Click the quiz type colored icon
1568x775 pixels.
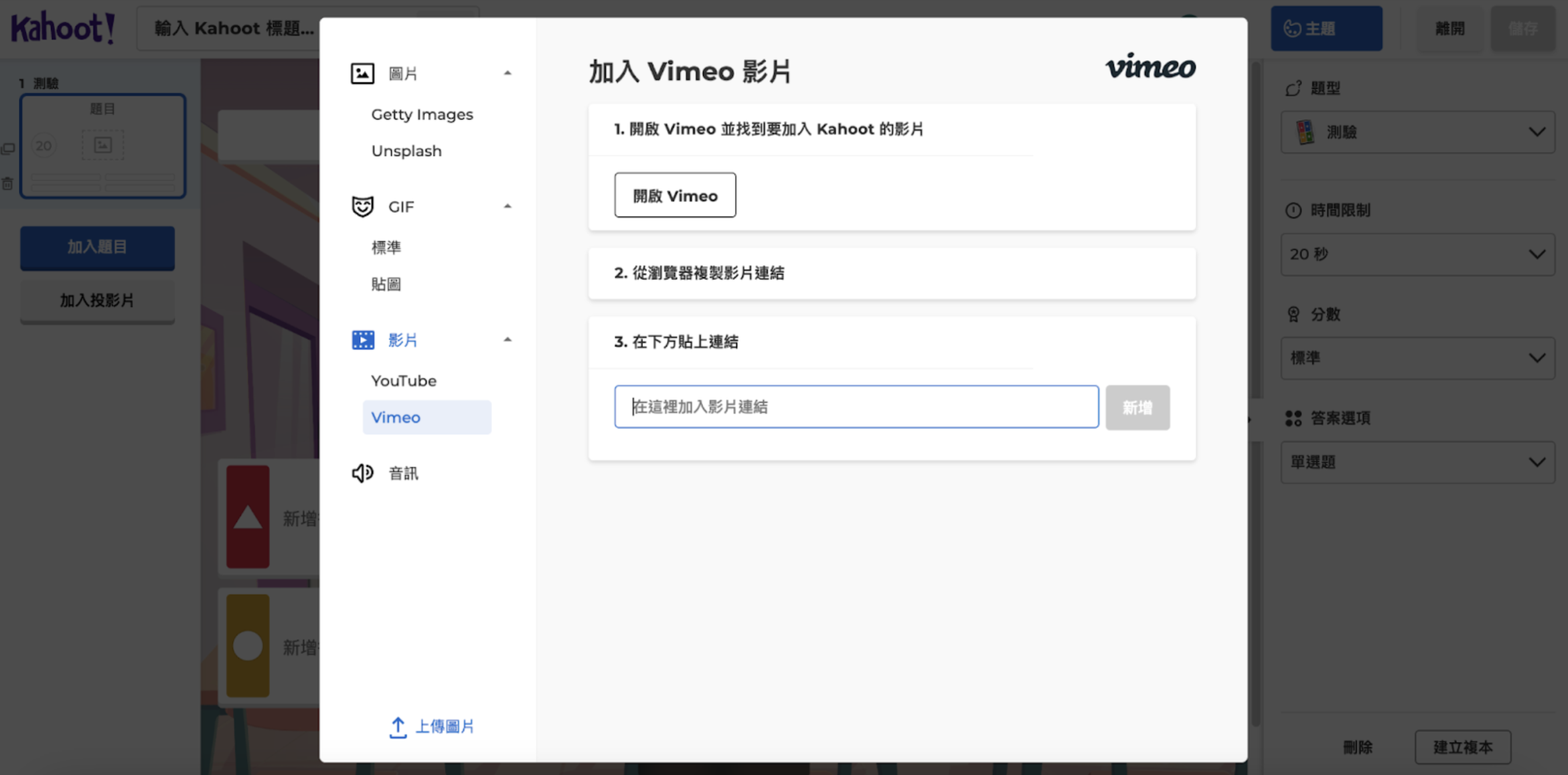1305,132
